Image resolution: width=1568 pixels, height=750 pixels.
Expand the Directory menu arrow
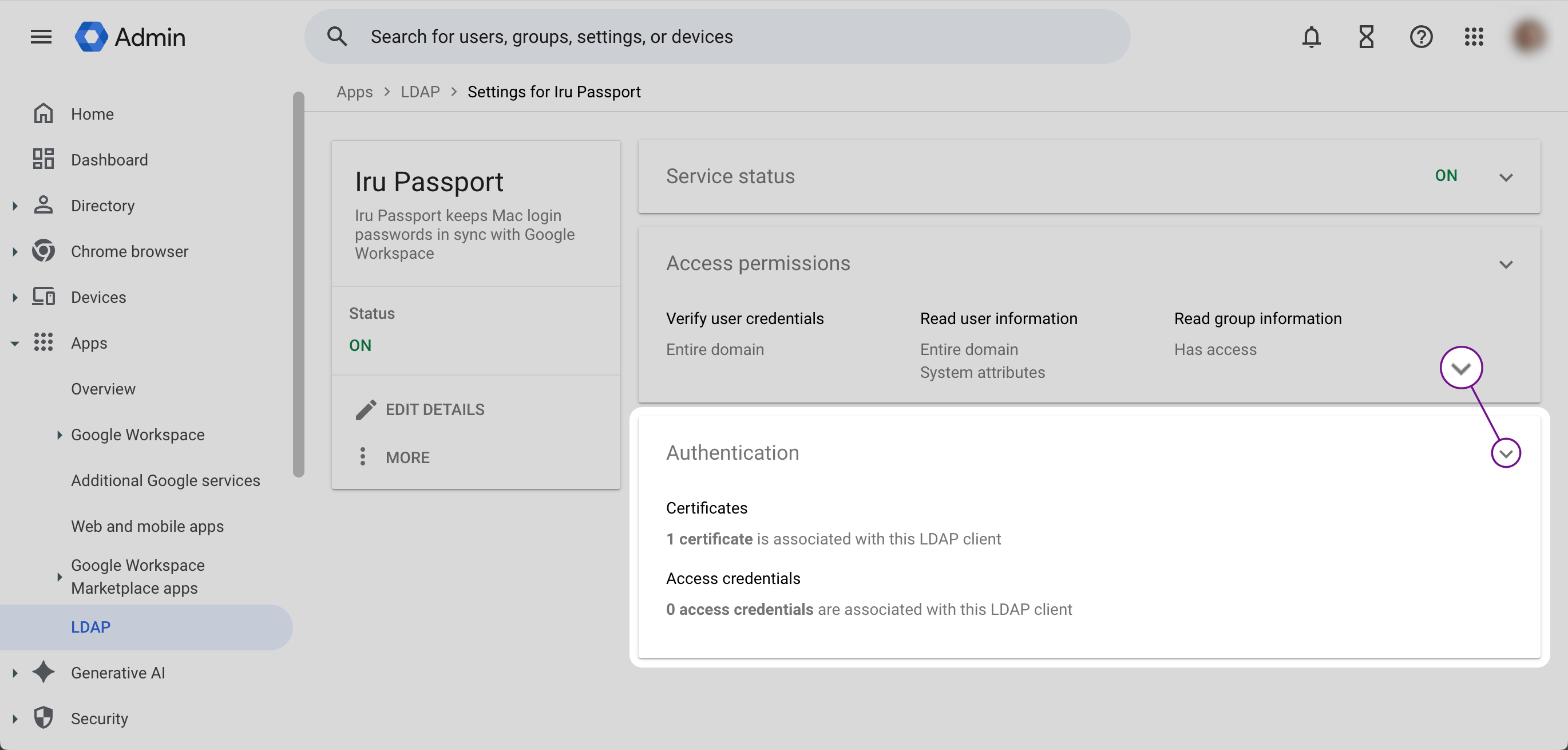coord(15,206)
